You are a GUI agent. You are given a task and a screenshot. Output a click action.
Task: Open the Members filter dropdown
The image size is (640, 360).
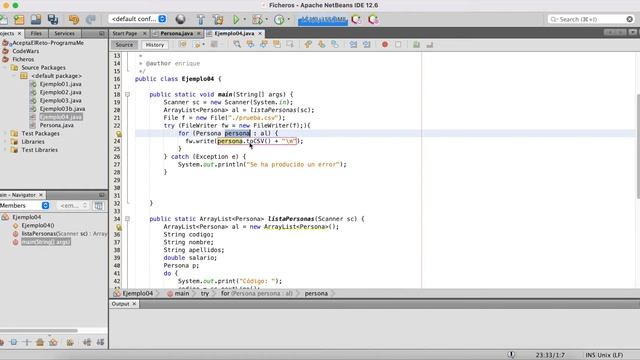tap(24, 206)
